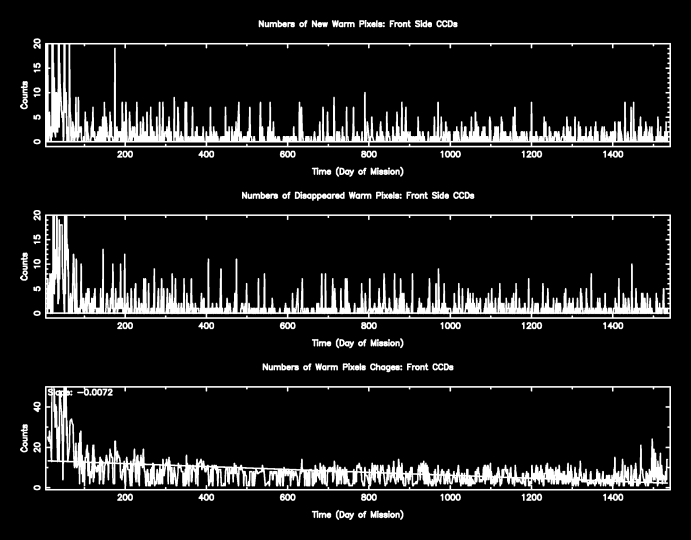Image resolution: width=691 pixels, height=540 pixels.
Task: Click x-axis tick '1000' of Disappeared Warm Pixels plot
Action: click(450, 326)
